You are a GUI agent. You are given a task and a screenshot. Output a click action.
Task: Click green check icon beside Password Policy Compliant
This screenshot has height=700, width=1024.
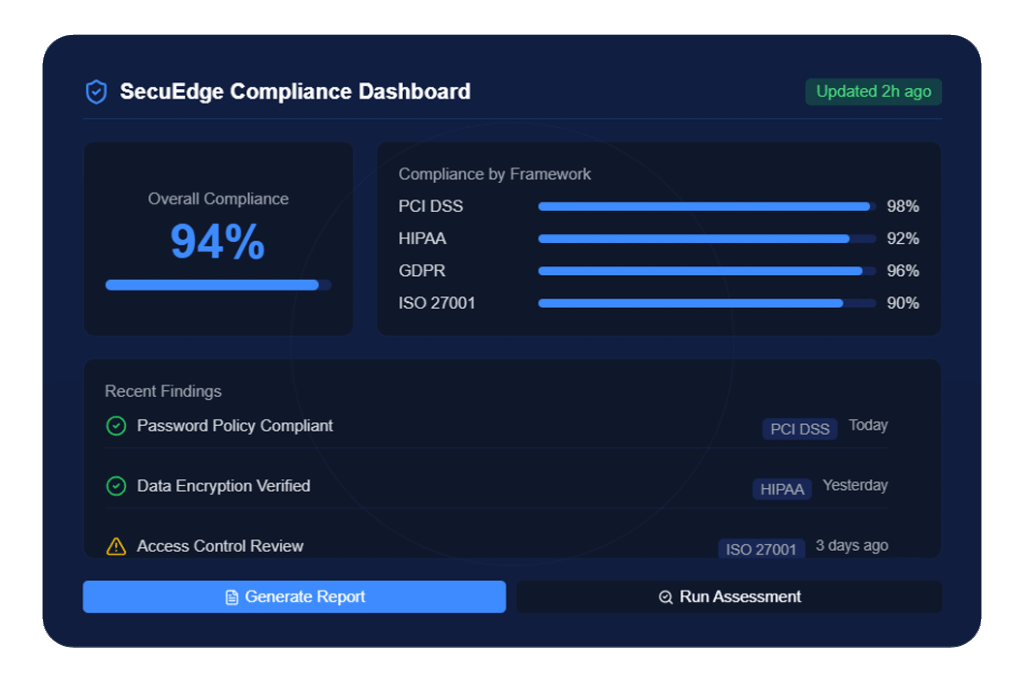click(x=116, y=426)
